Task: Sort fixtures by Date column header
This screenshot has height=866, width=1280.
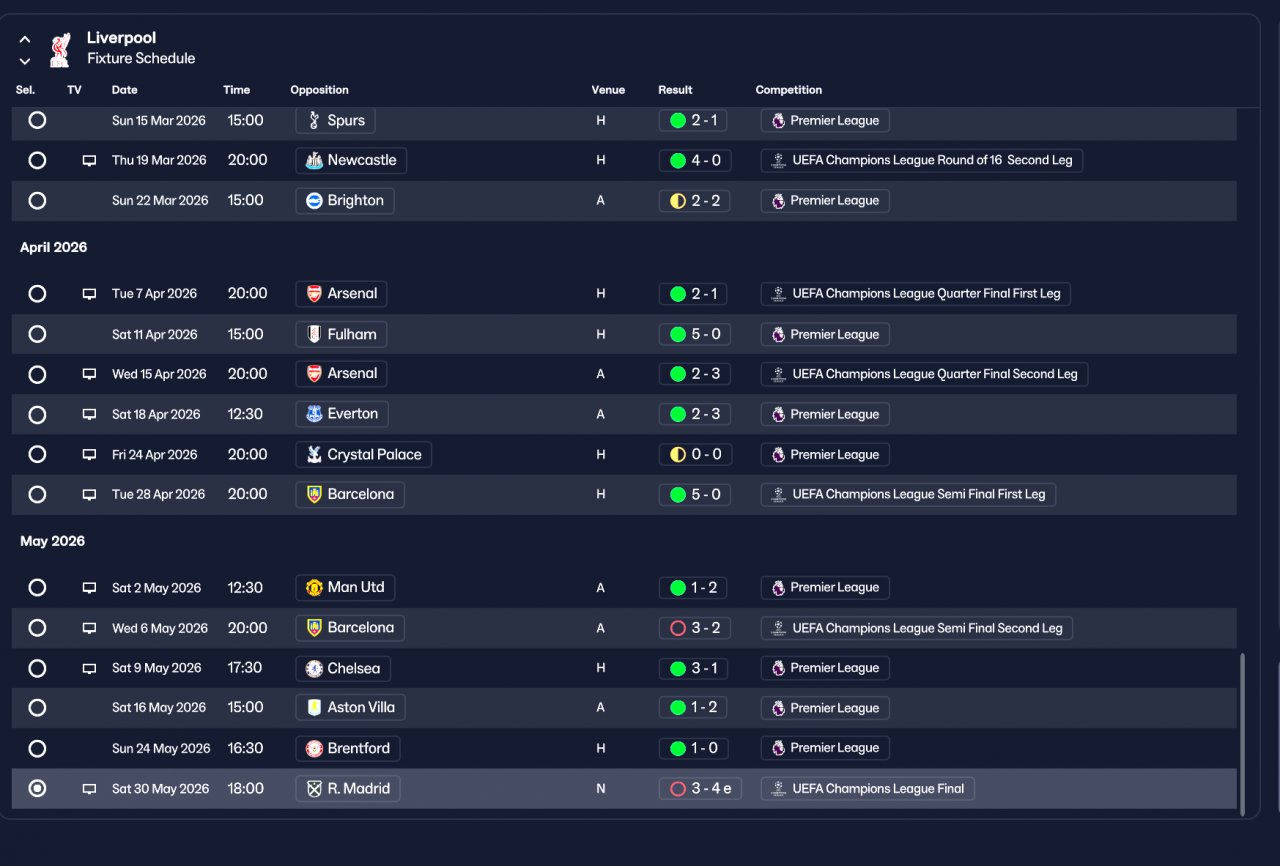Action: (125, 90)
